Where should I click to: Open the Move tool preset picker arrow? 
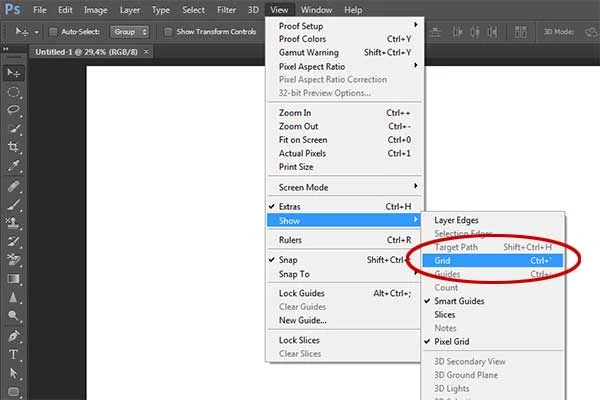click(x=36, y=32)
